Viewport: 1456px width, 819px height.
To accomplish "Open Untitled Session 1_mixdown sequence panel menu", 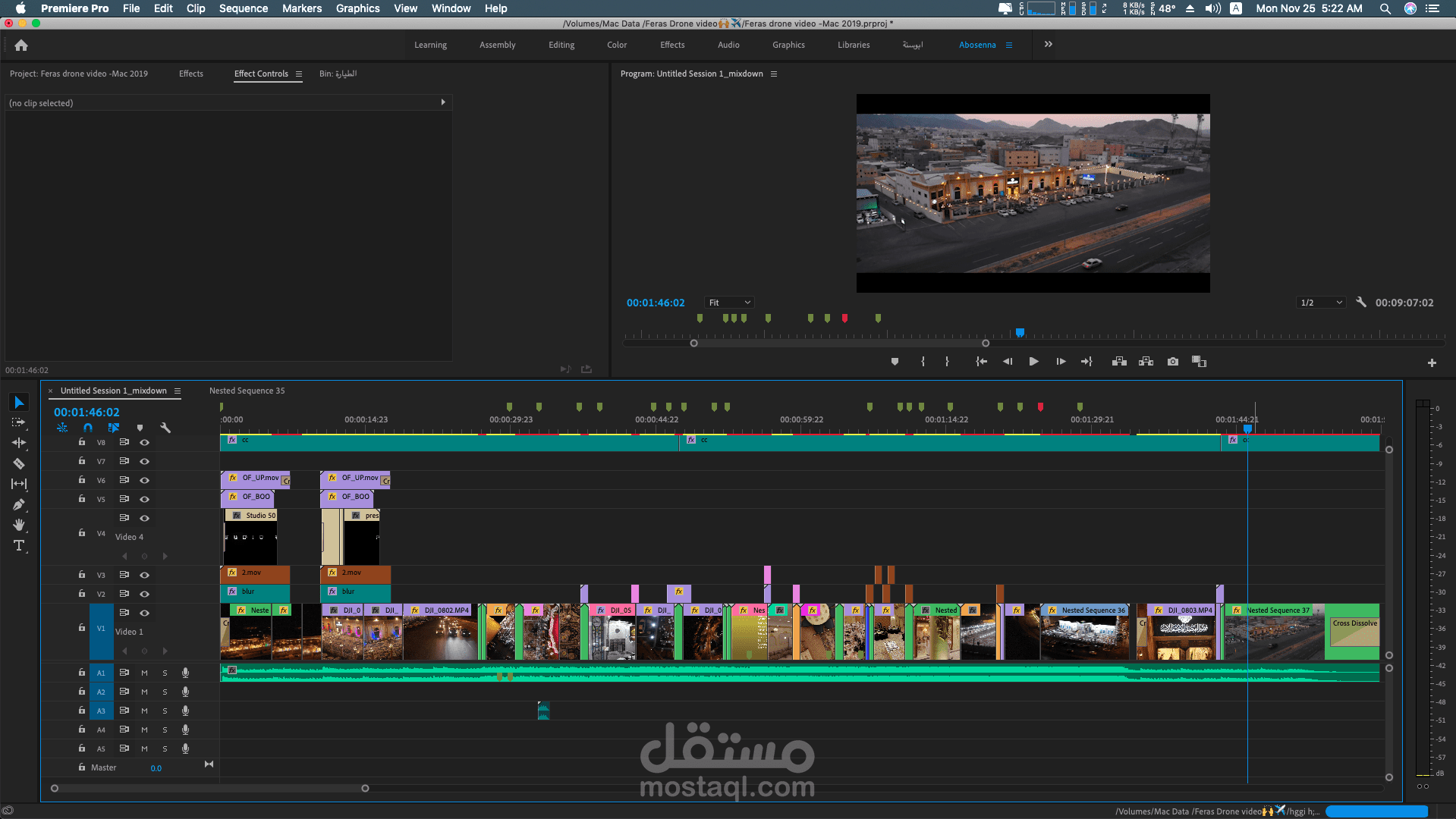I will coord(178,391).
